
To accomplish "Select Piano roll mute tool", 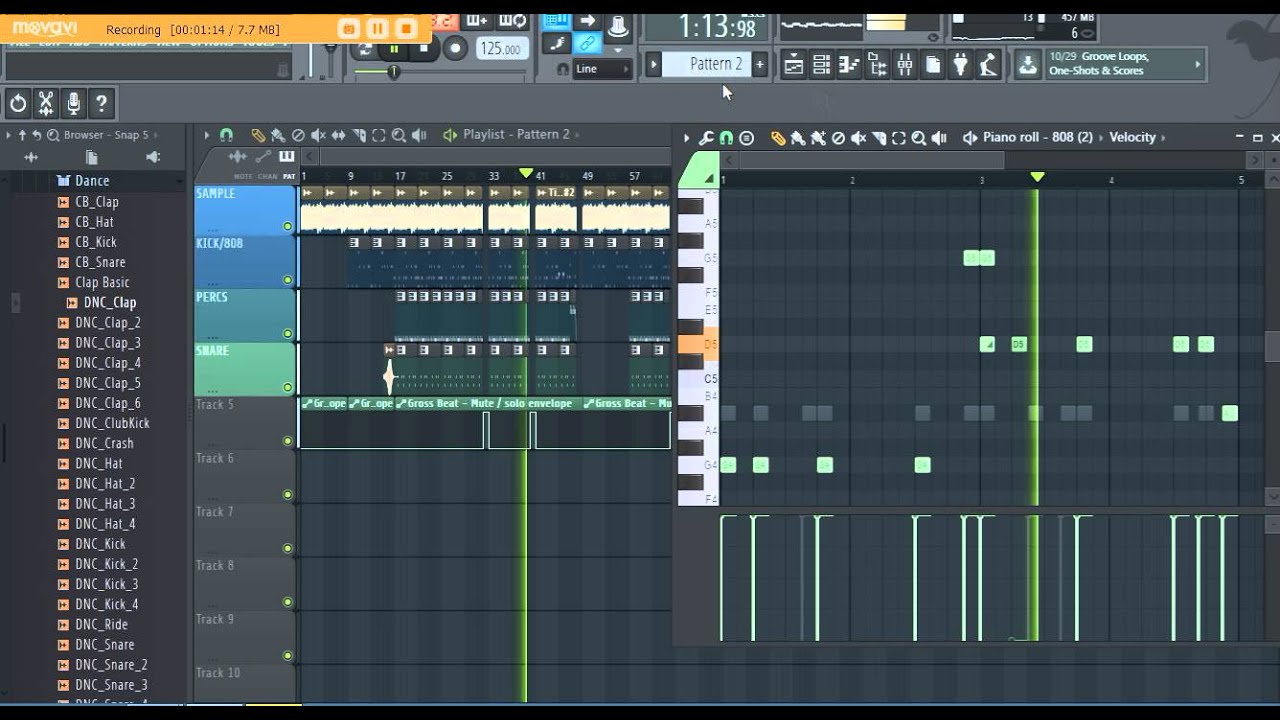I will coord(858,138).
